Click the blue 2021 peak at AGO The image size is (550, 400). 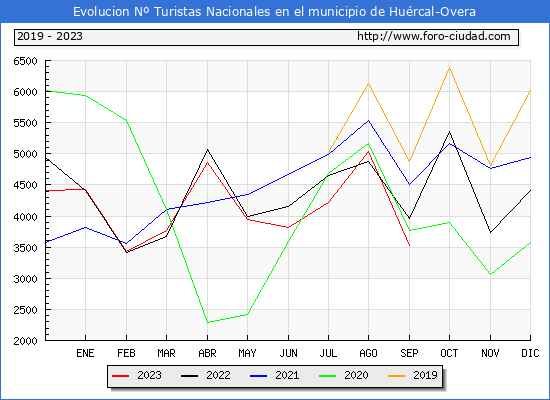point(368,120)
